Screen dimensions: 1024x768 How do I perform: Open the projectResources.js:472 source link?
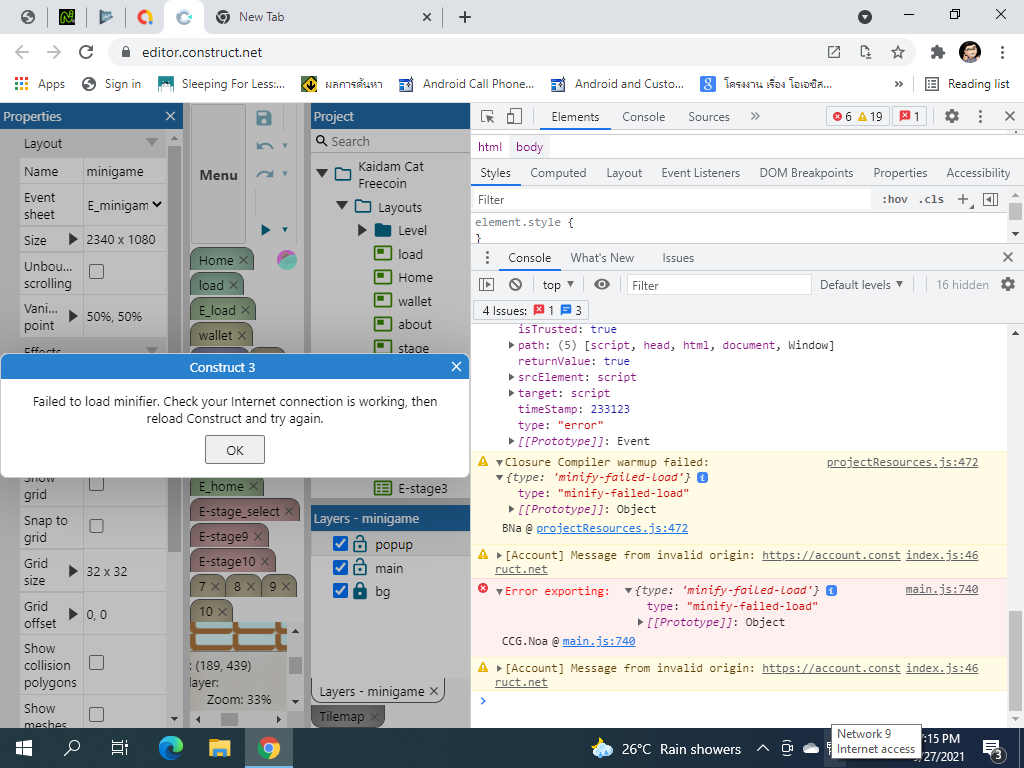coord(902,462)
